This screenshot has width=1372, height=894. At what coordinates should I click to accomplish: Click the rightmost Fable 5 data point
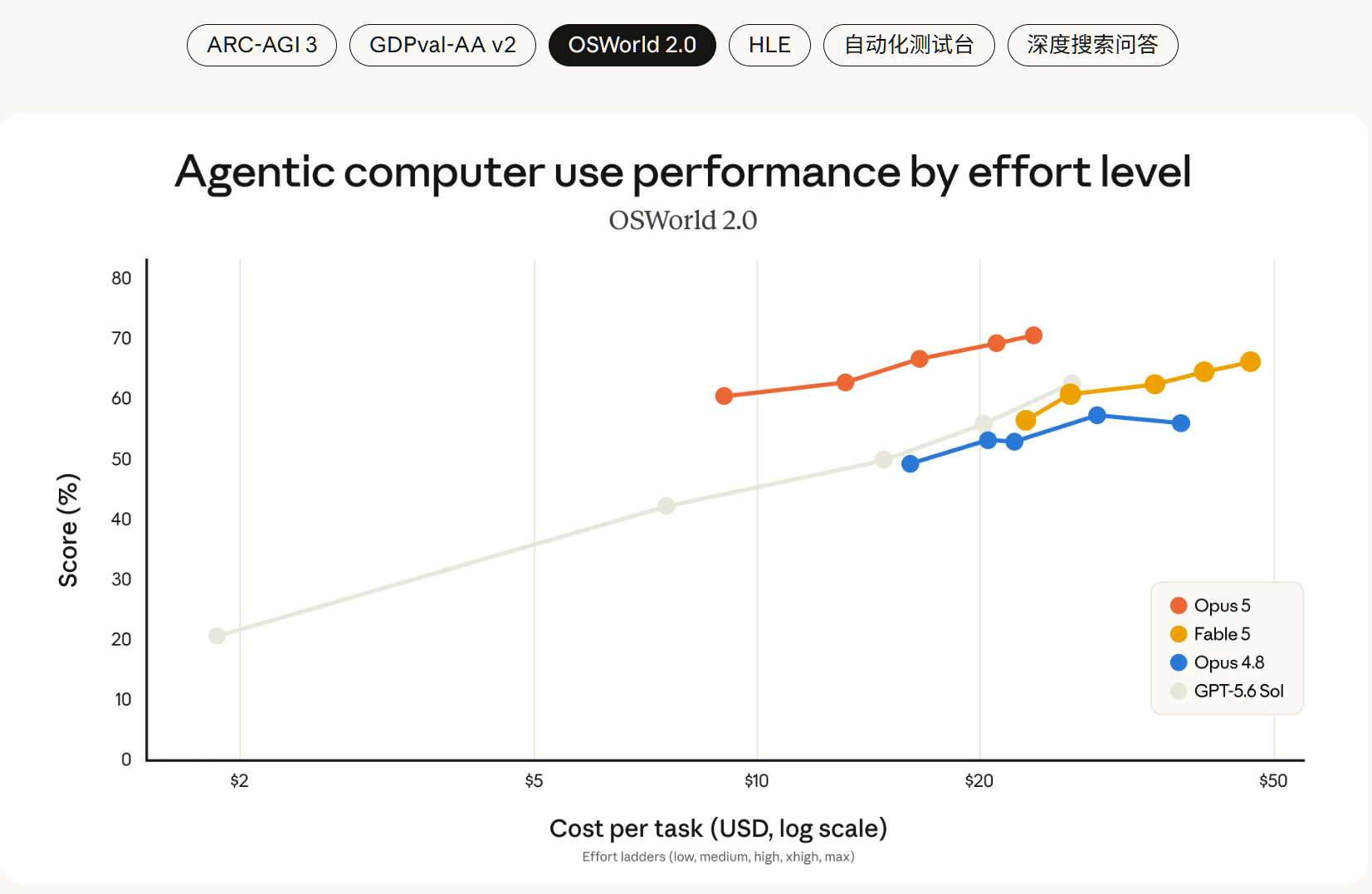pos(1251,362)
